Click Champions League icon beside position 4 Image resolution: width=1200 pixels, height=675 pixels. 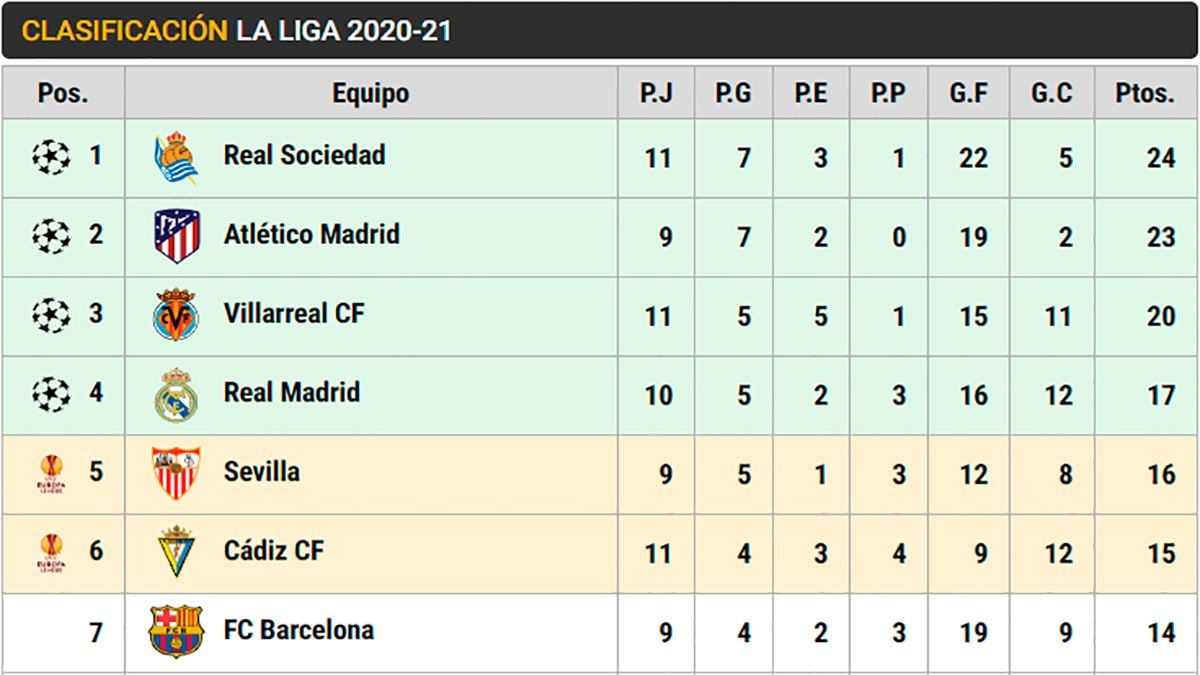[51, 394]
